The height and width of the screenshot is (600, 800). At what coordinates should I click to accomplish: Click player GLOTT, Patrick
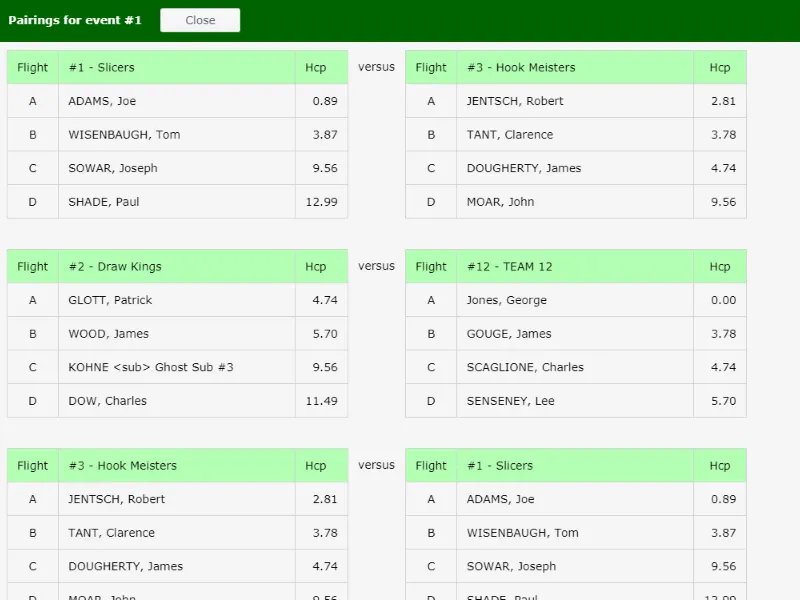click(110, 300)
